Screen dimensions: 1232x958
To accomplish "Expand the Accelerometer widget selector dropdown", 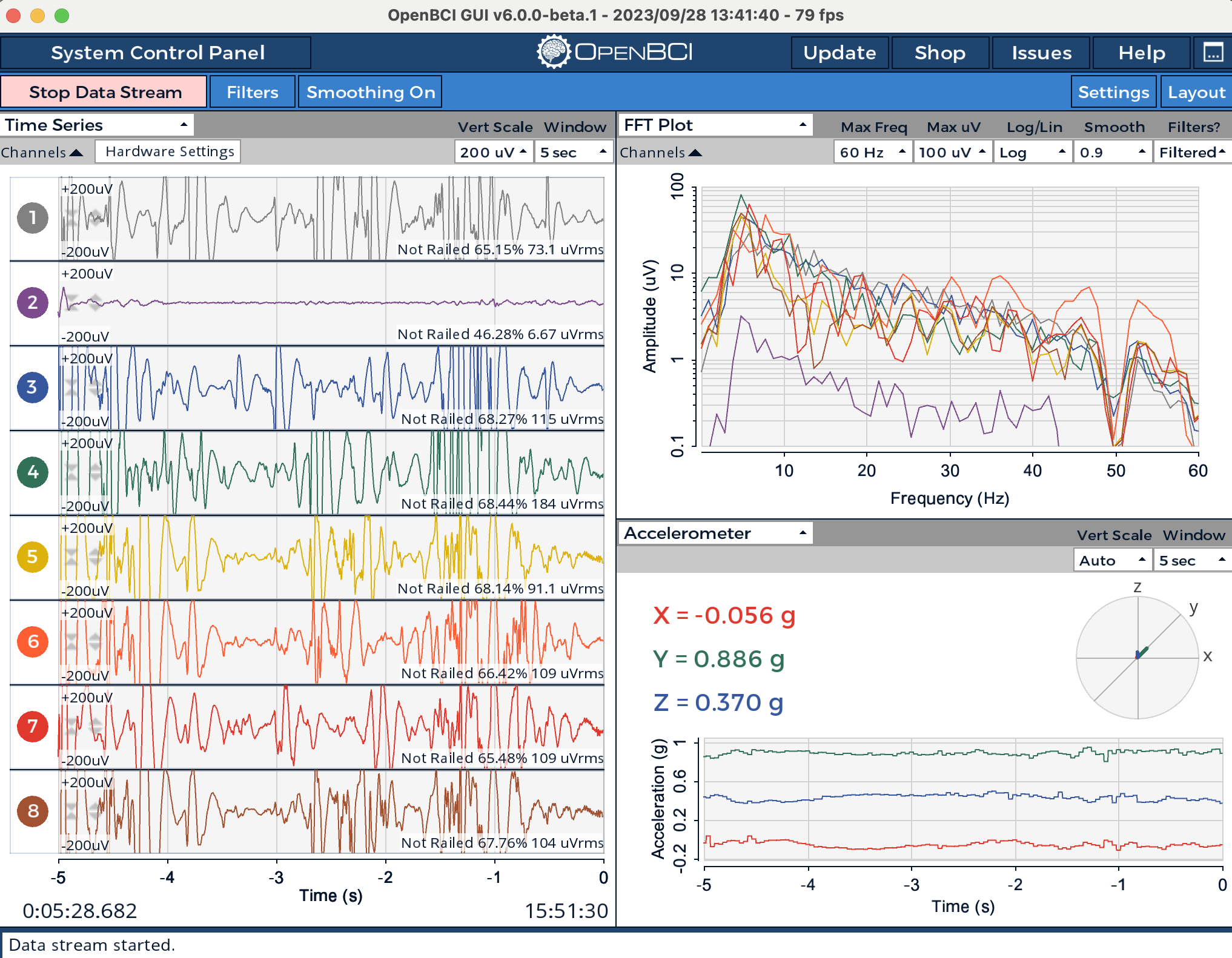I will 715,534.
